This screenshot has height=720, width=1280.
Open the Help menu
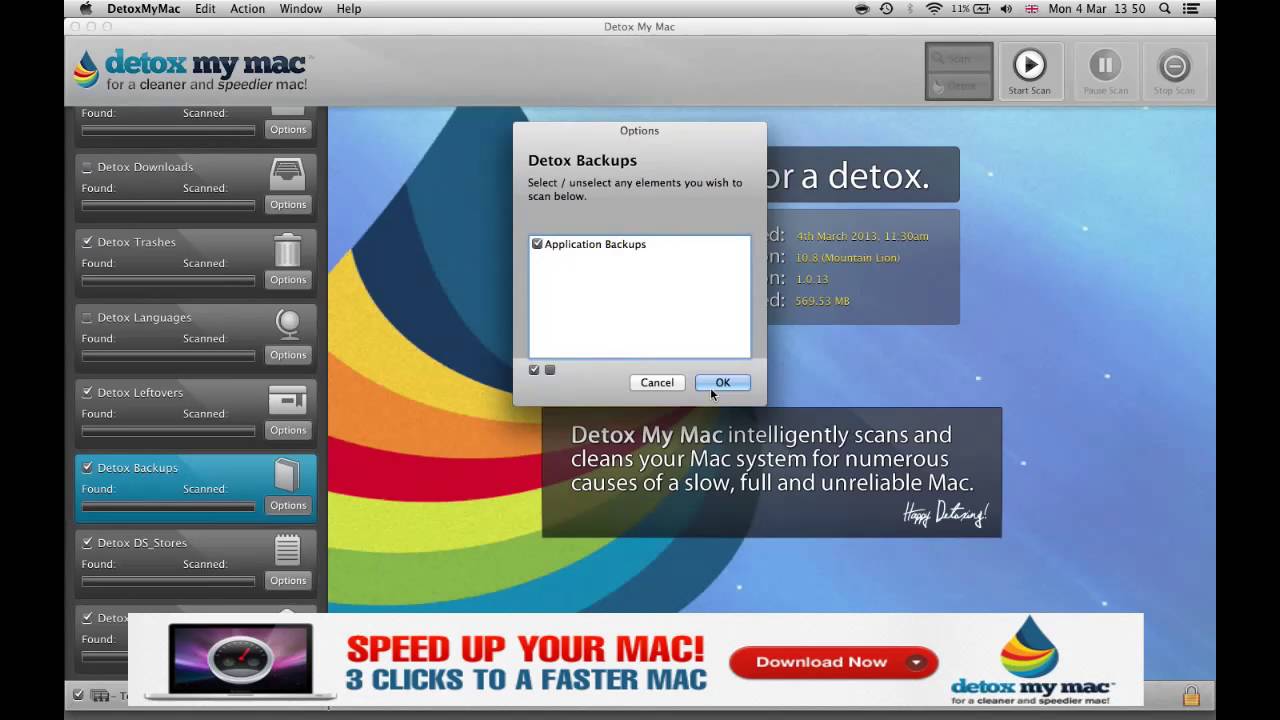(349, 9)
